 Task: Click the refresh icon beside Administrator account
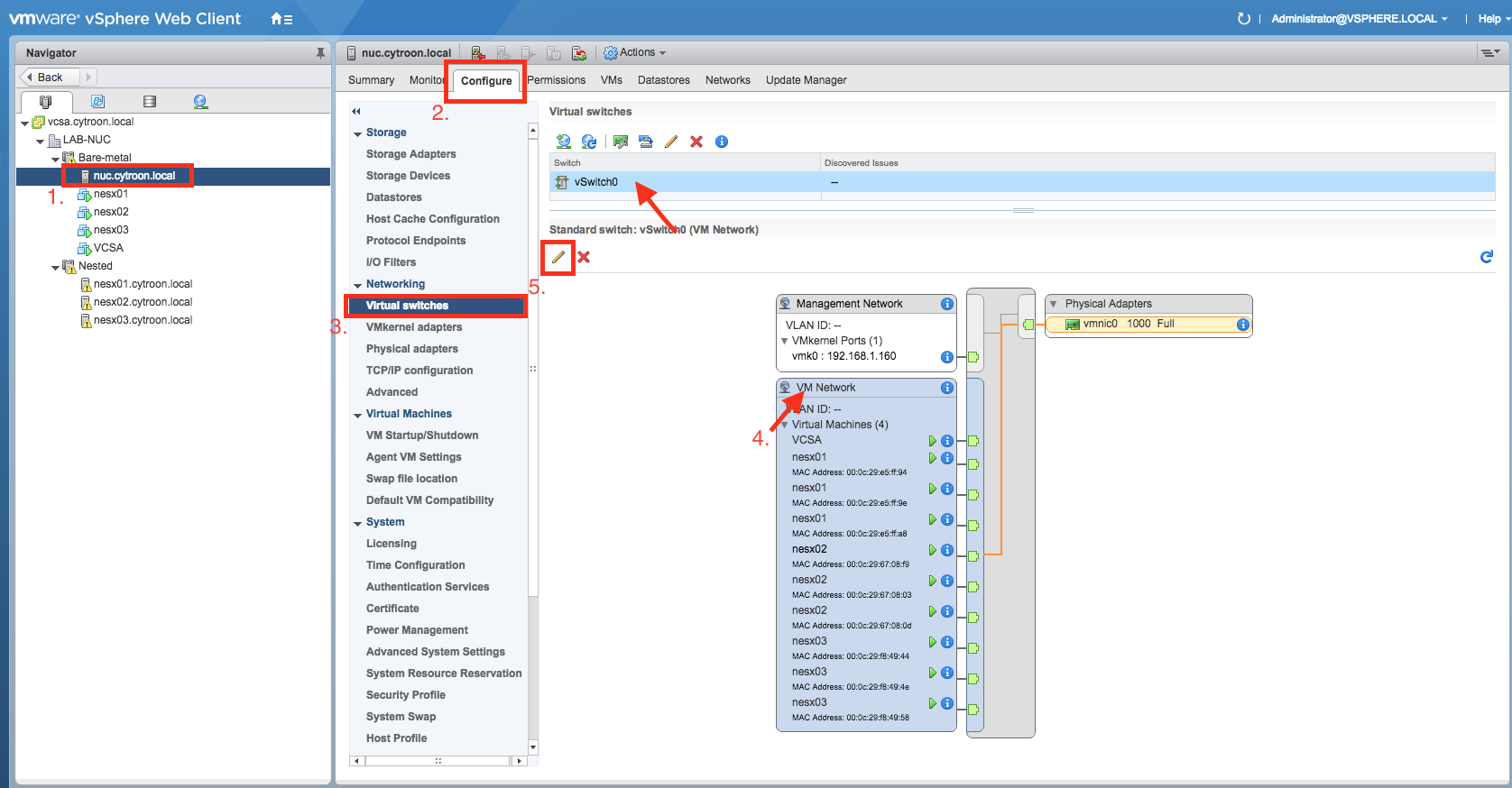[x=1244, y=19]
